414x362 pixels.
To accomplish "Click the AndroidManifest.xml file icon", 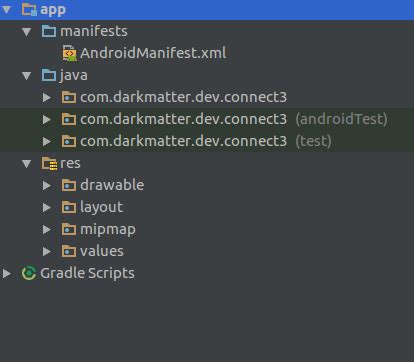I will click(x=69, y=53).
